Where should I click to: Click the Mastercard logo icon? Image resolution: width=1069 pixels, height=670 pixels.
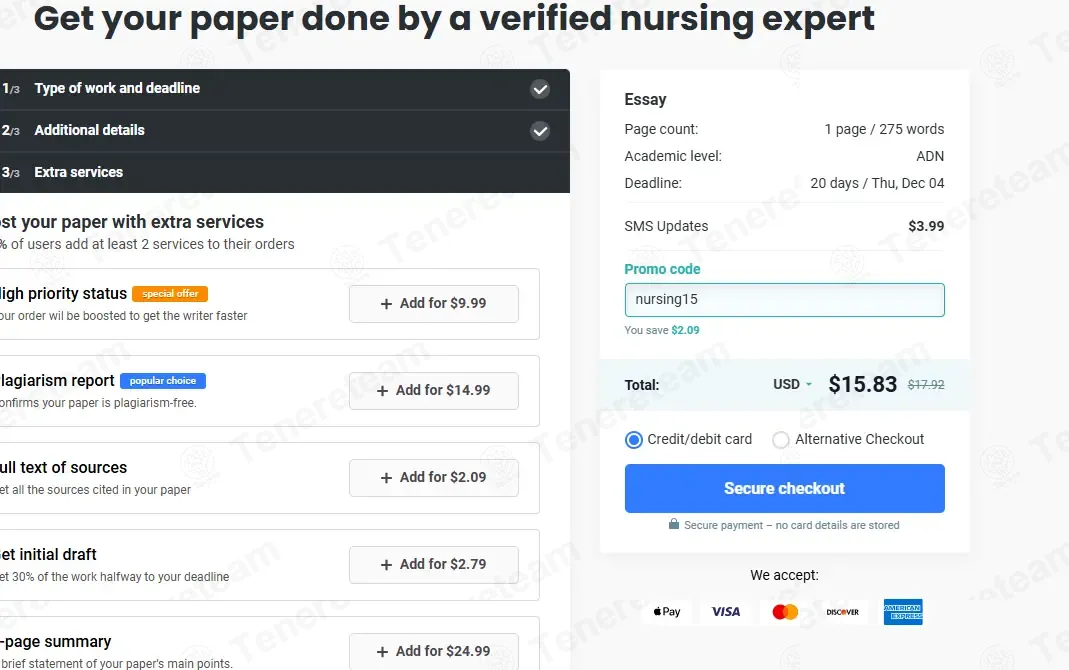785,612
